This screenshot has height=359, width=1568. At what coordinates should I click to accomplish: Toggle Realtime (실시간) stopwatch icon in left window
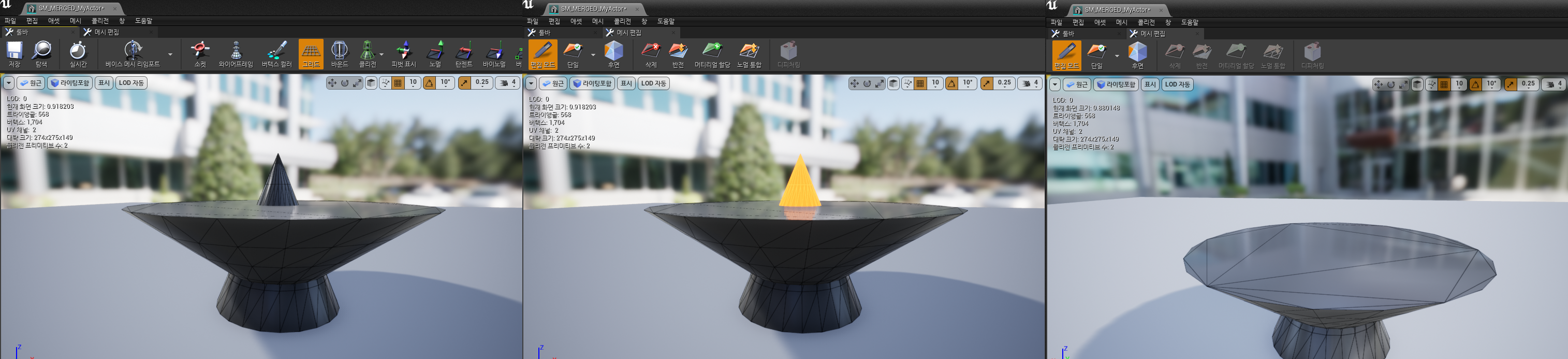pyautogui.click(x=78, y=54)
